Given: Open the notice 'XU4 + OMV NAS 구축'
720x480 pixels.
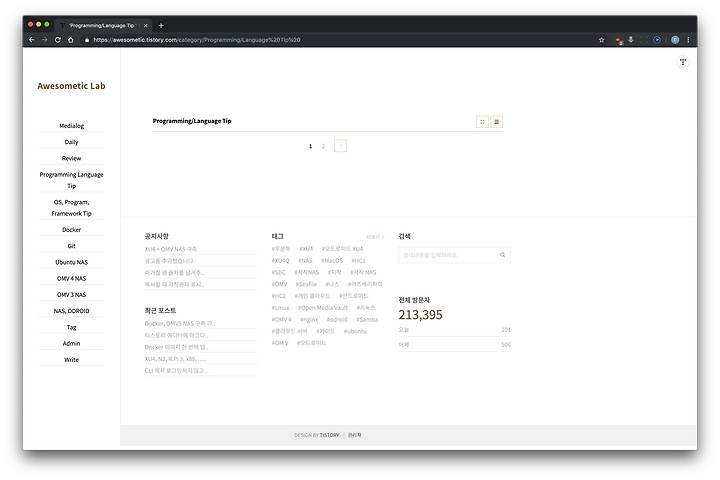Looking at the screenshot, I should [171, 249].
